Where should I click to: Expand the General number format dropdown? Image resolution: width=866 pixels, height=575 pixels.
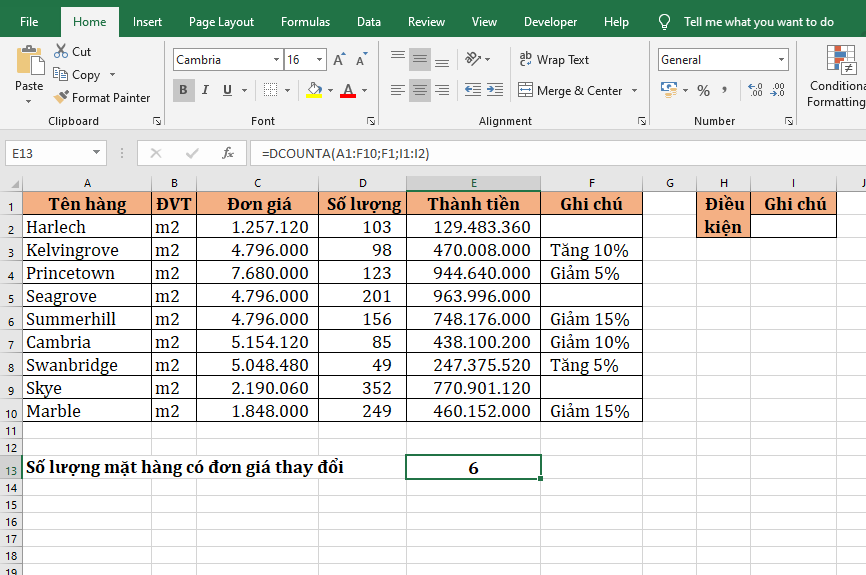[x=781, y=60]
